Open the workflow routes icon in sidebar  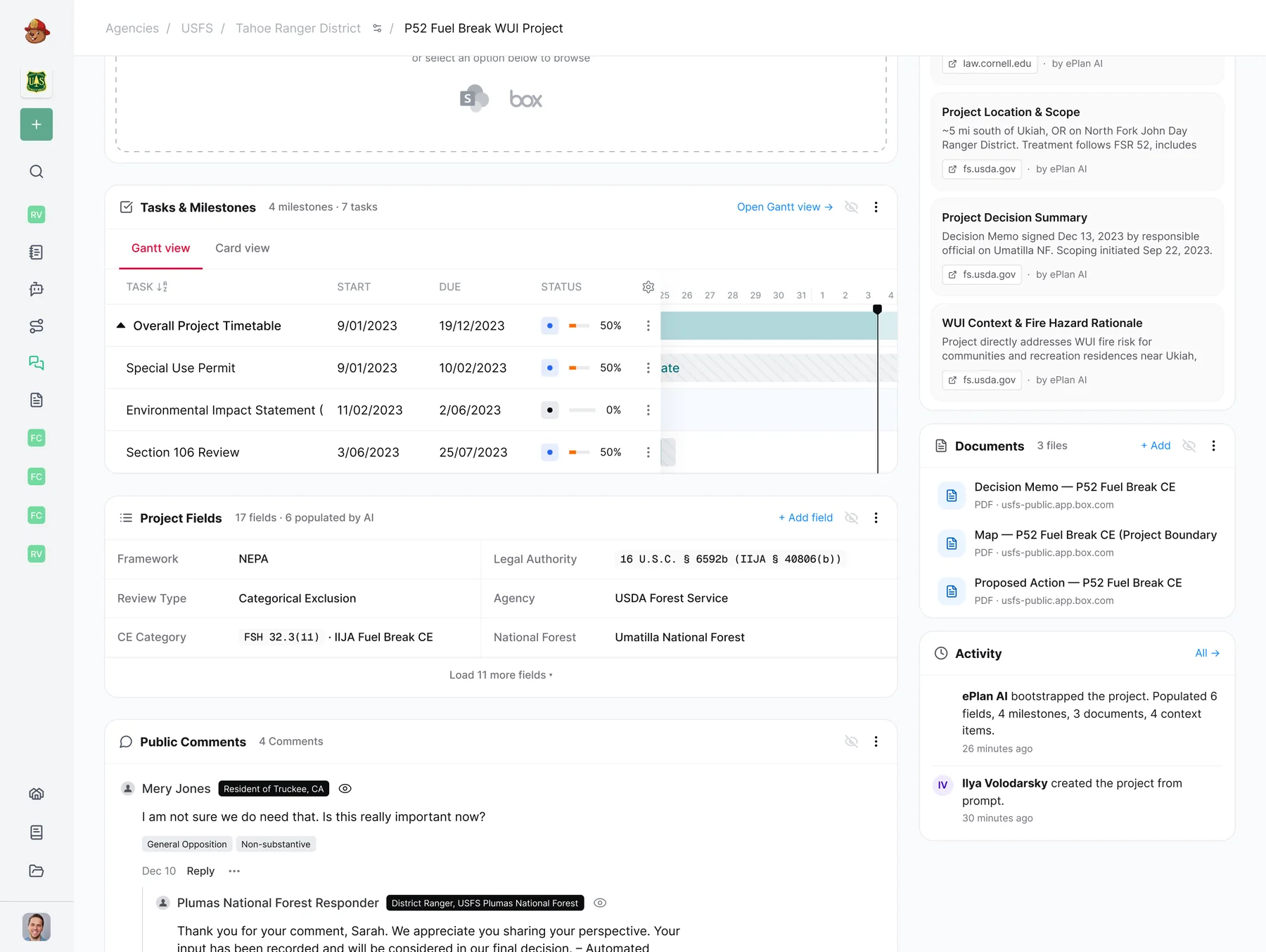point(37,326)
